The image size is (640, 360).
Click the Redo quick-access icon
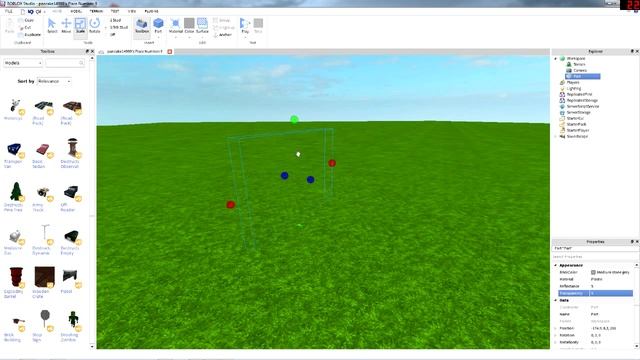click(x=38, y=12)
